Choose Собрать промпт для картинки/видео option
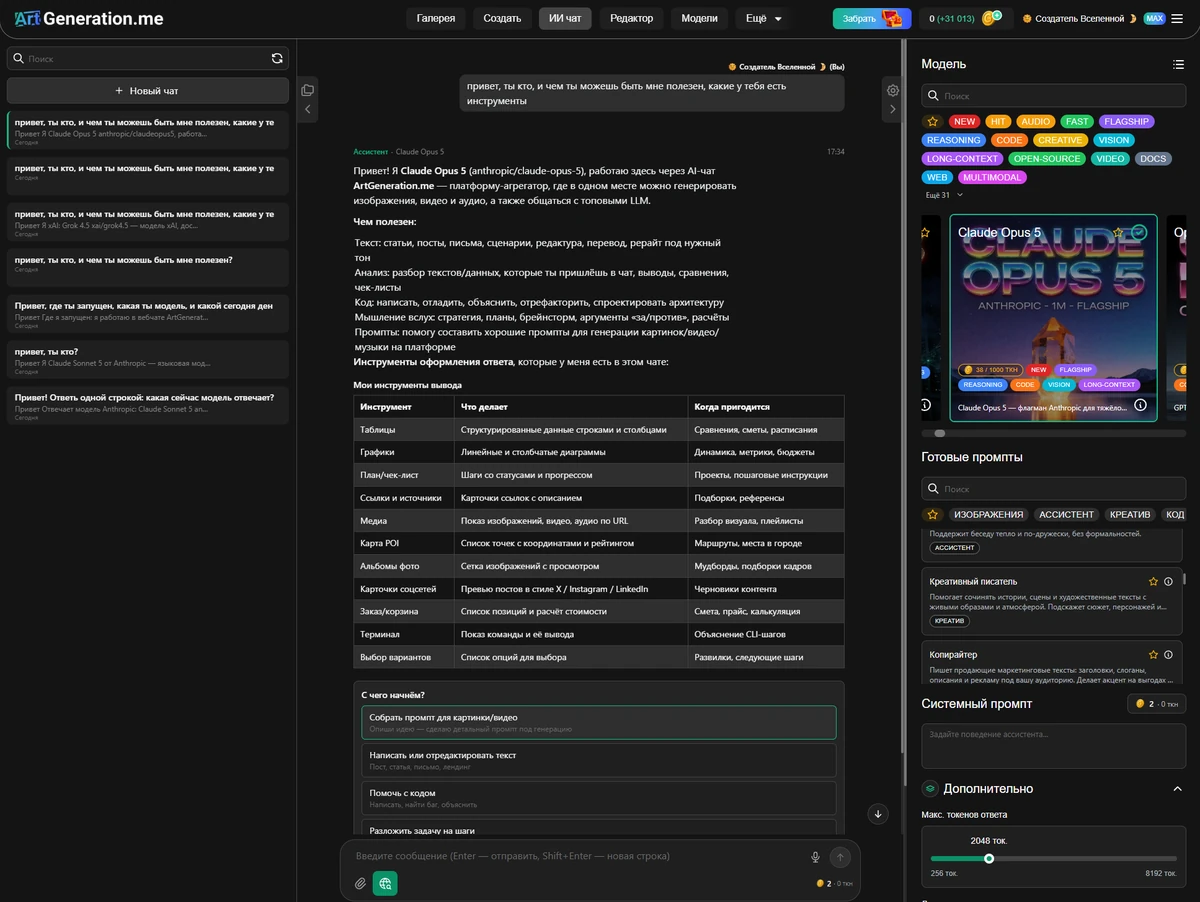 point(599,722)
